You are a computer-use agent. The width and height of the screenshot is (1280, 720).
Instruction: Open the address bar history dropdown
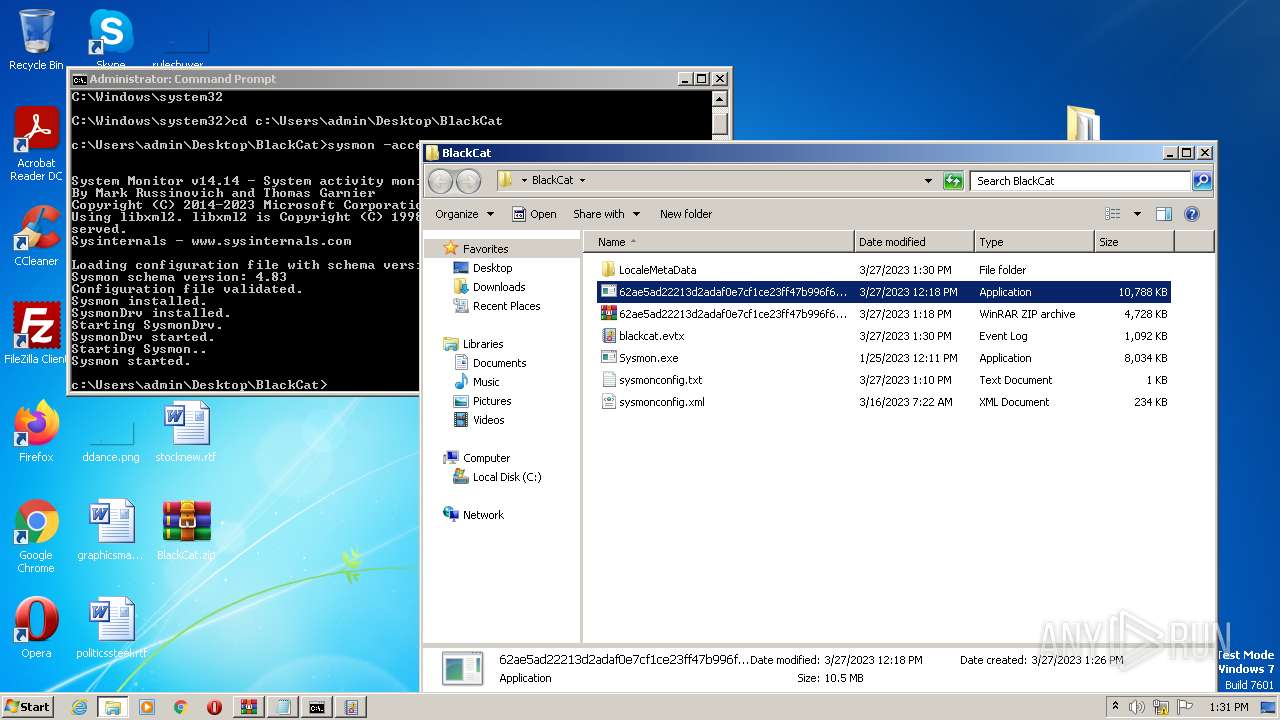(x=929, y=181)
